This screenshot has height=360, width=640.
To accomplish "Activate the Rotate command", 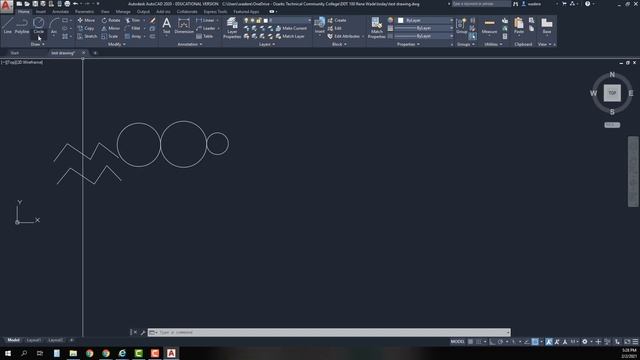I will (x=111, y=20).
